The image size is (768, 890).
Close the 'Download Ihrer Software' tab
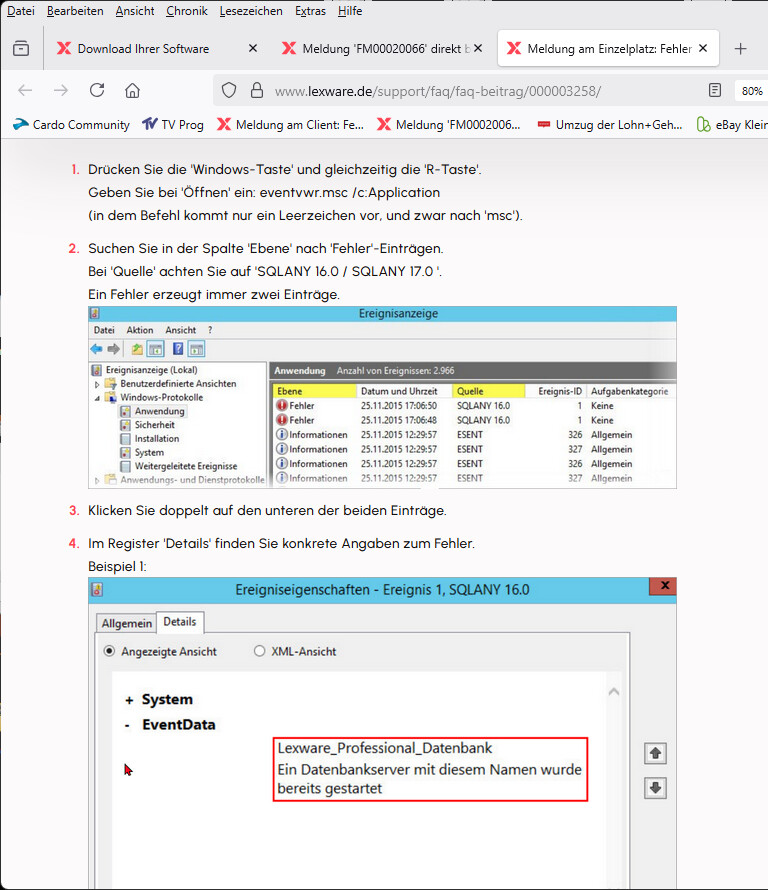click(253, 49)
